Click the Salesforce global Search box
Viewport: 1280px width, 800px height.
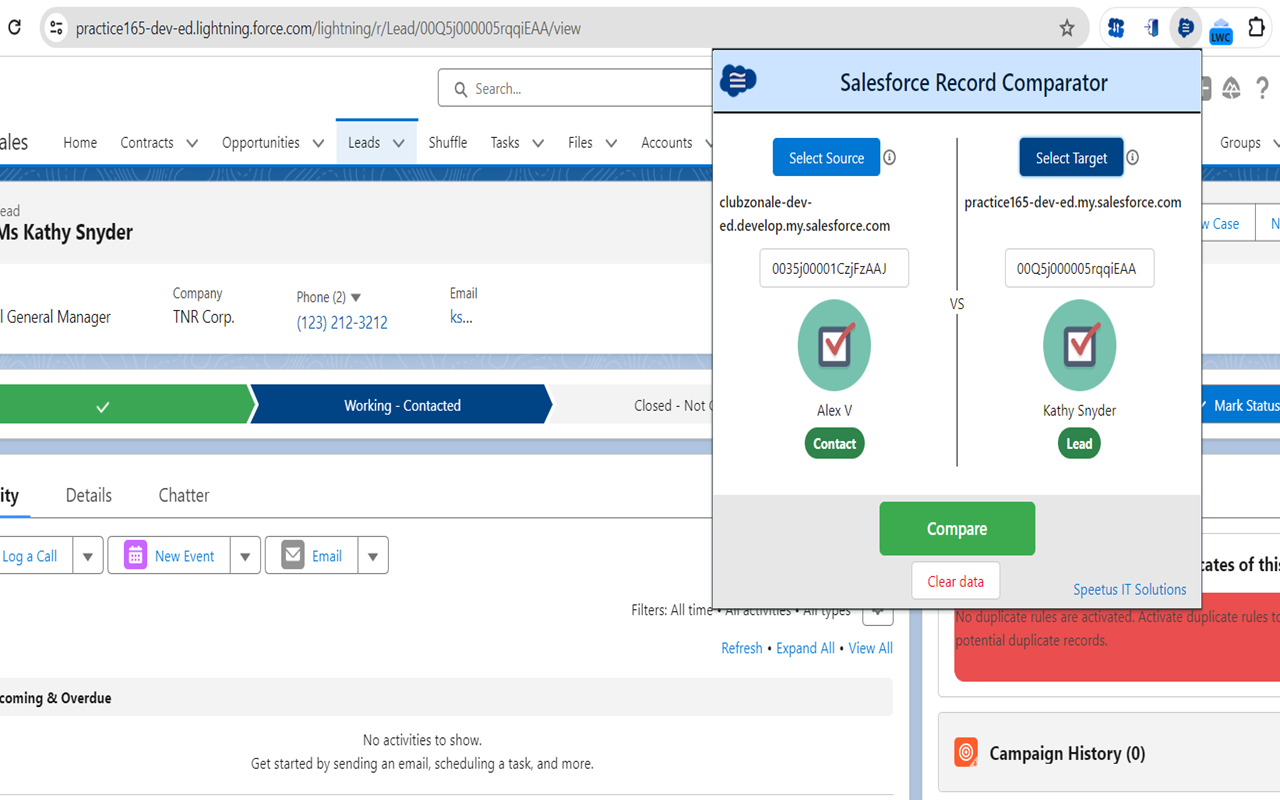click(576, 88)
